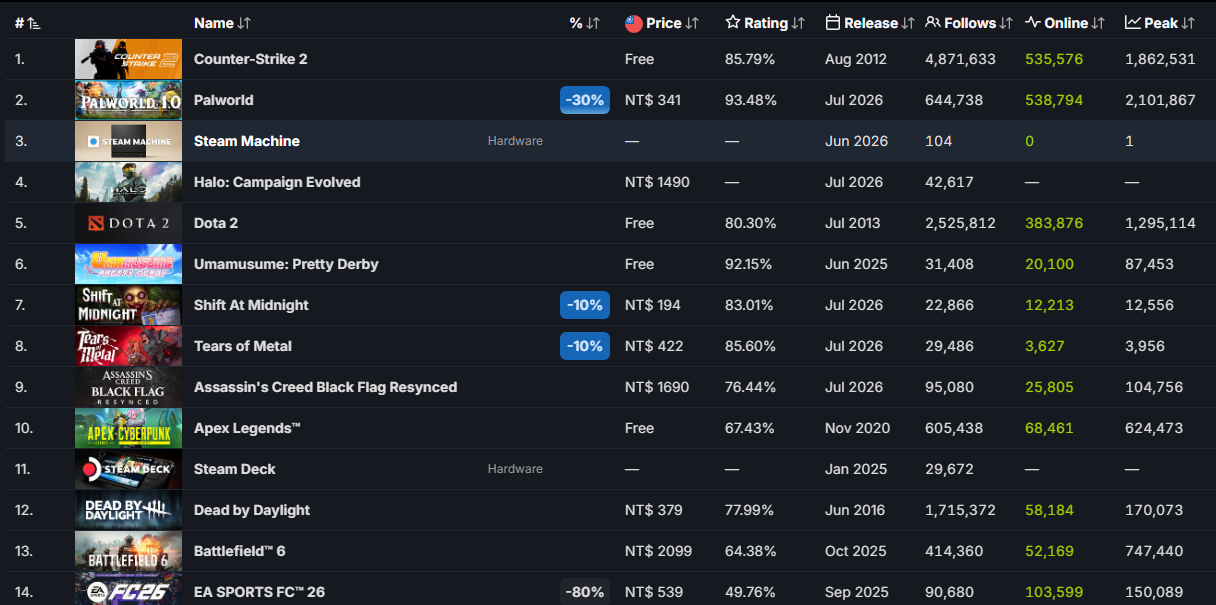Open the Dota 2 thumbnail image

(128, 223)
